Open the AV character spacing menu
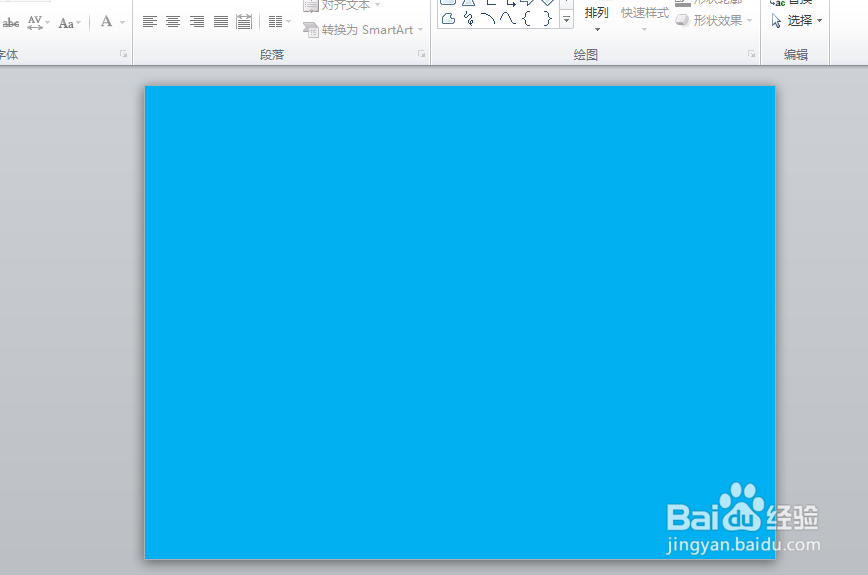The width and height of the screenshot is (868, 575). click(x=38, y=23)
